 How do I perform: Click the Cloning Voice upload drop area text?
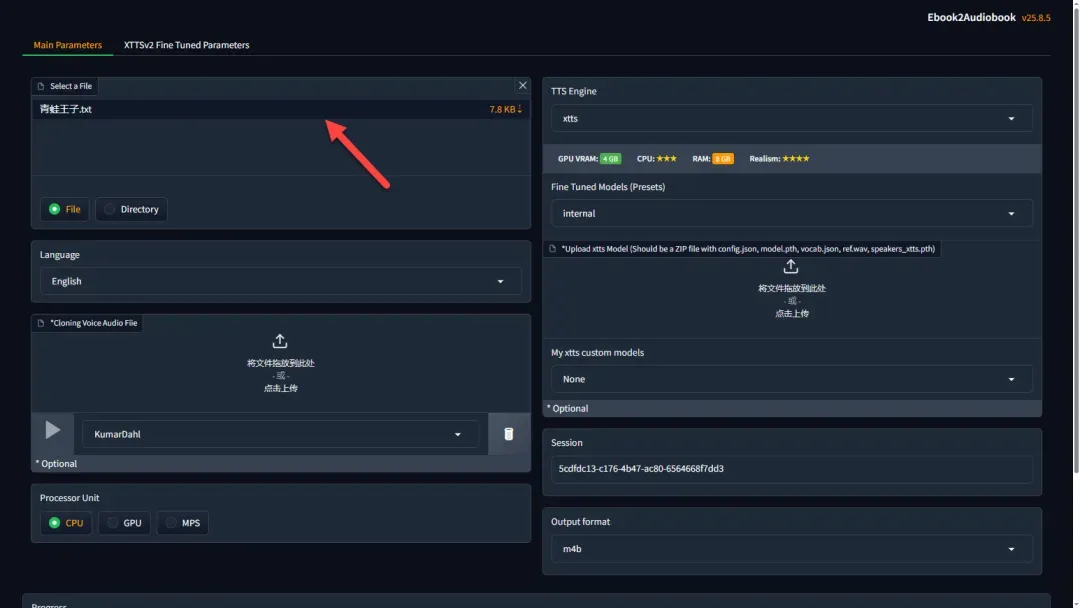click(280, 375)
